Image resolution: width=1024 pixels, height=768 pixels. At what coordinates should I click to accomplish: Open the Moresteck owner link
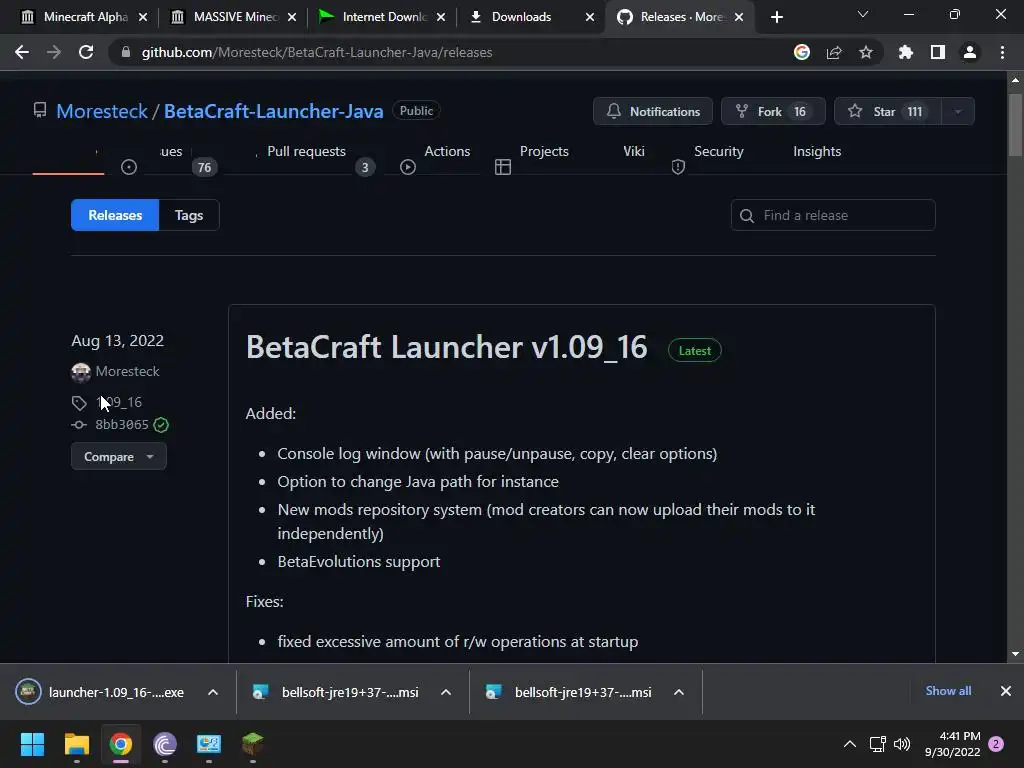point(102,111)
